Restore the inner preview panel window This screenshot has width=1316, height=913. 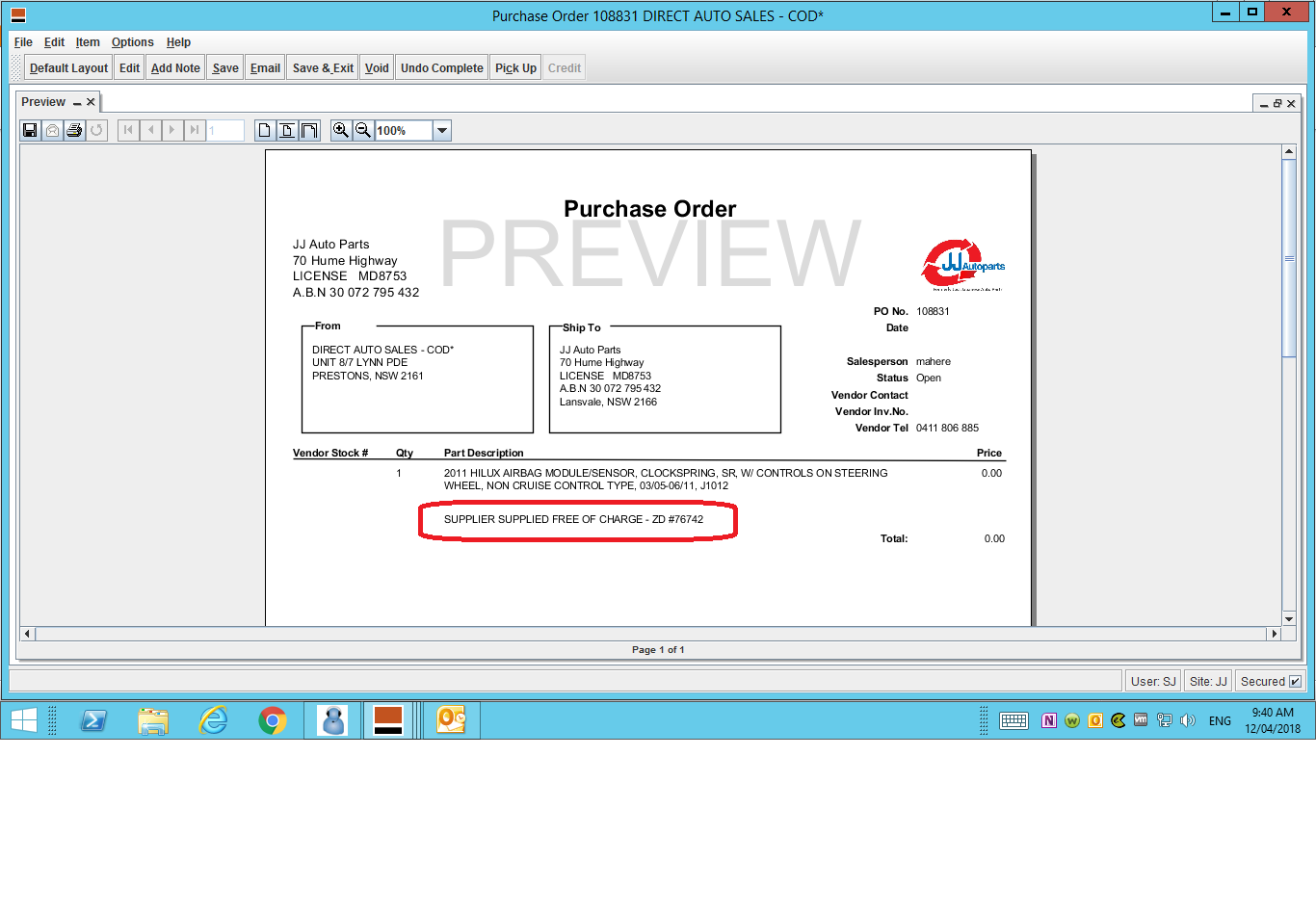pos(1277,103)
